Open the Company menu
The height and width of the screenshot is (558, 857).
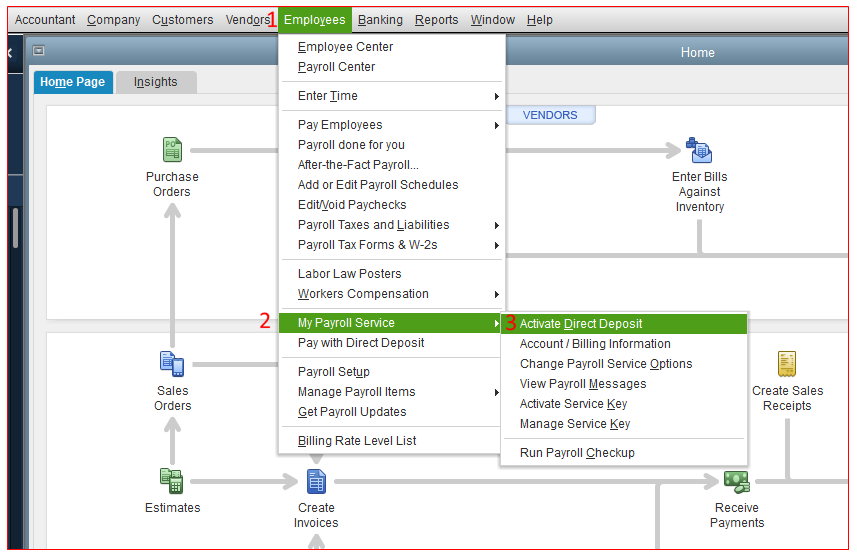point(113,20)
